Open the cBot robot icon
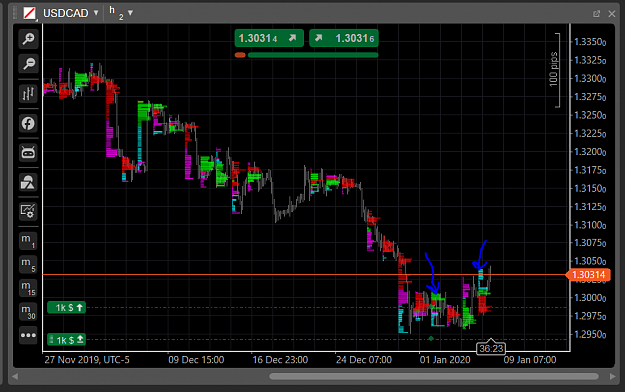The width and height of the screenshot is (625, 392). pyautogui.click(x=28, y=153)
